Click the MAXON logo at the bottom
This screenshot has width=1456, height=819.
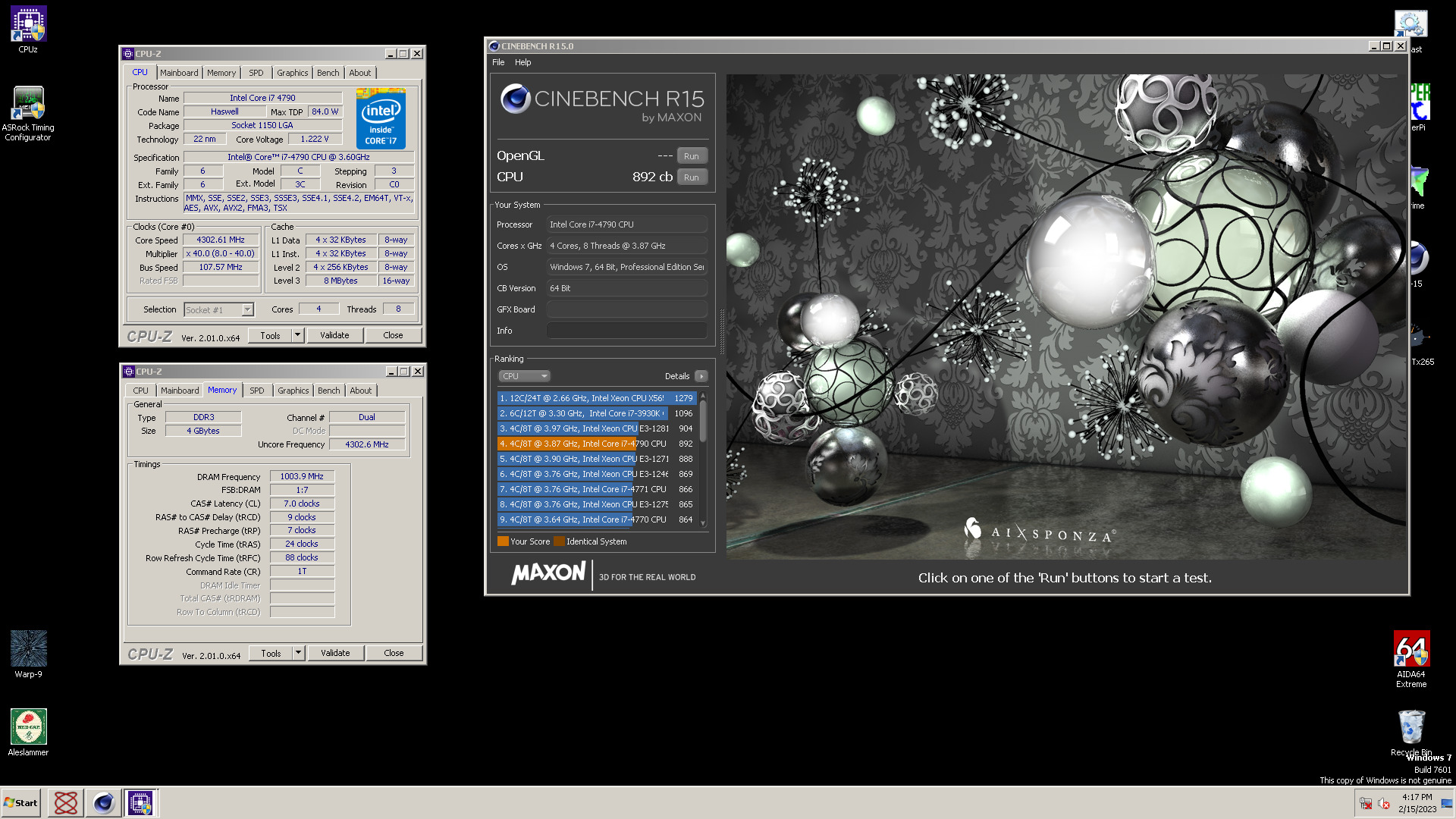click(548, 573)
